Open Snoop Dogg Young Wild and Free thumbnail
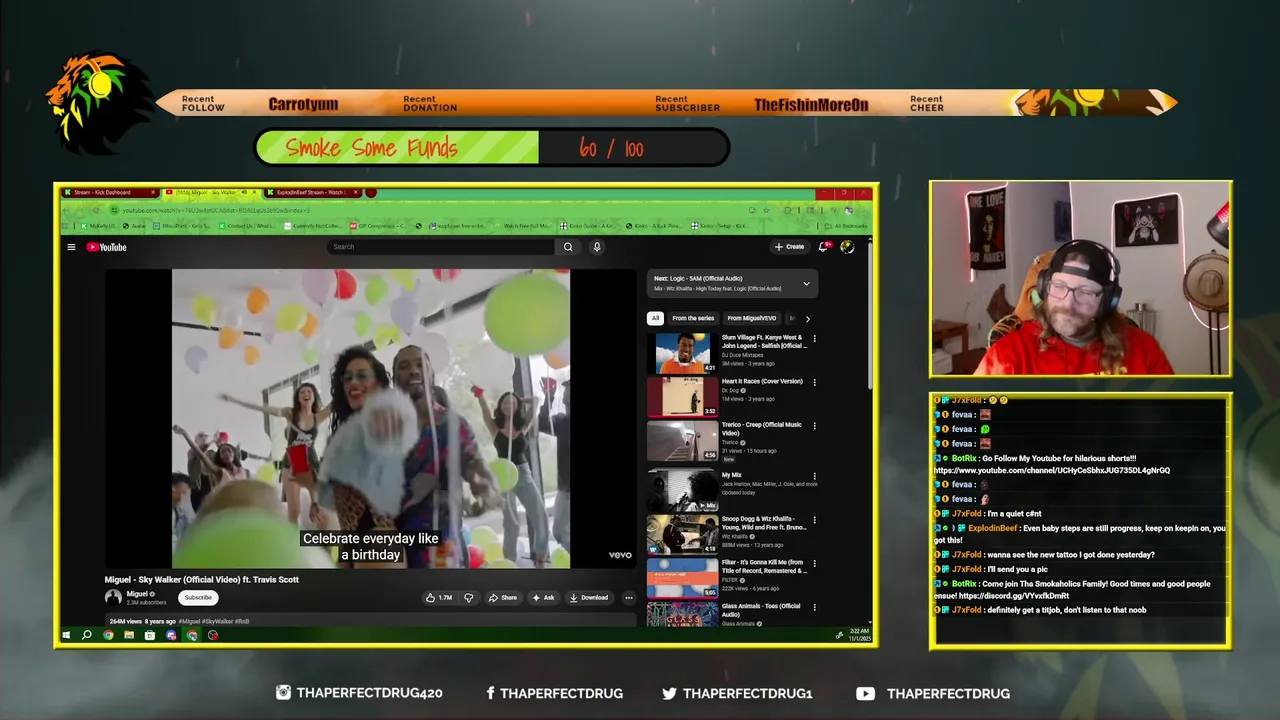 click(x=682, y=534)
